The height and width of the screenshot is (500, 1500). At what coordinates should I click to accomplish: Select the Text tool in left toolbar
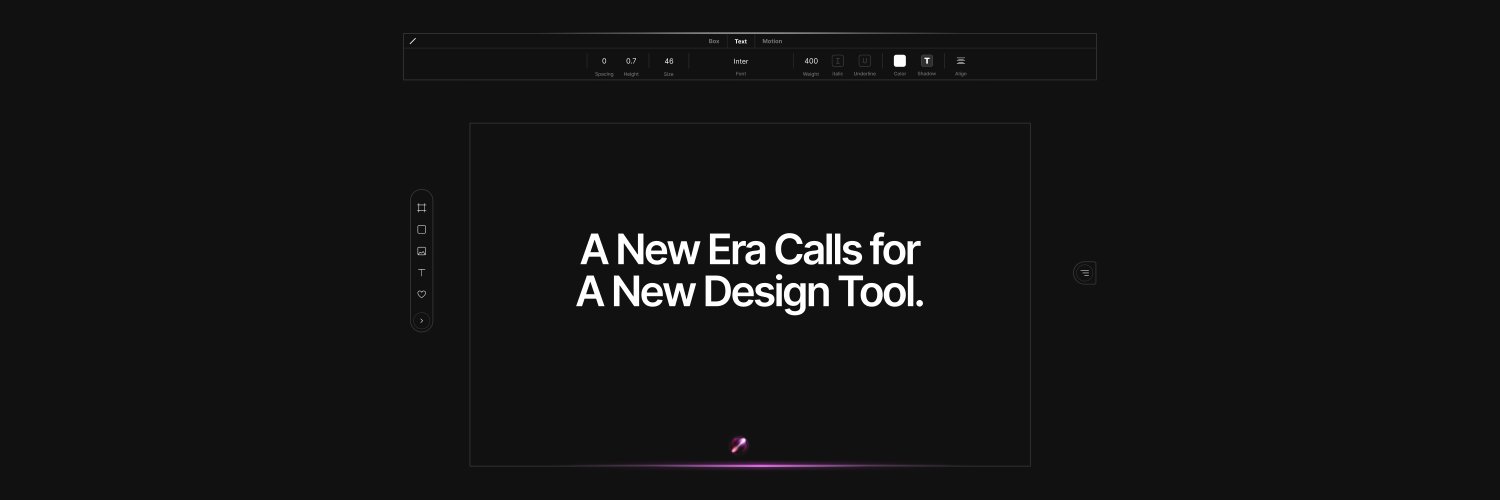tap(421, 272)
